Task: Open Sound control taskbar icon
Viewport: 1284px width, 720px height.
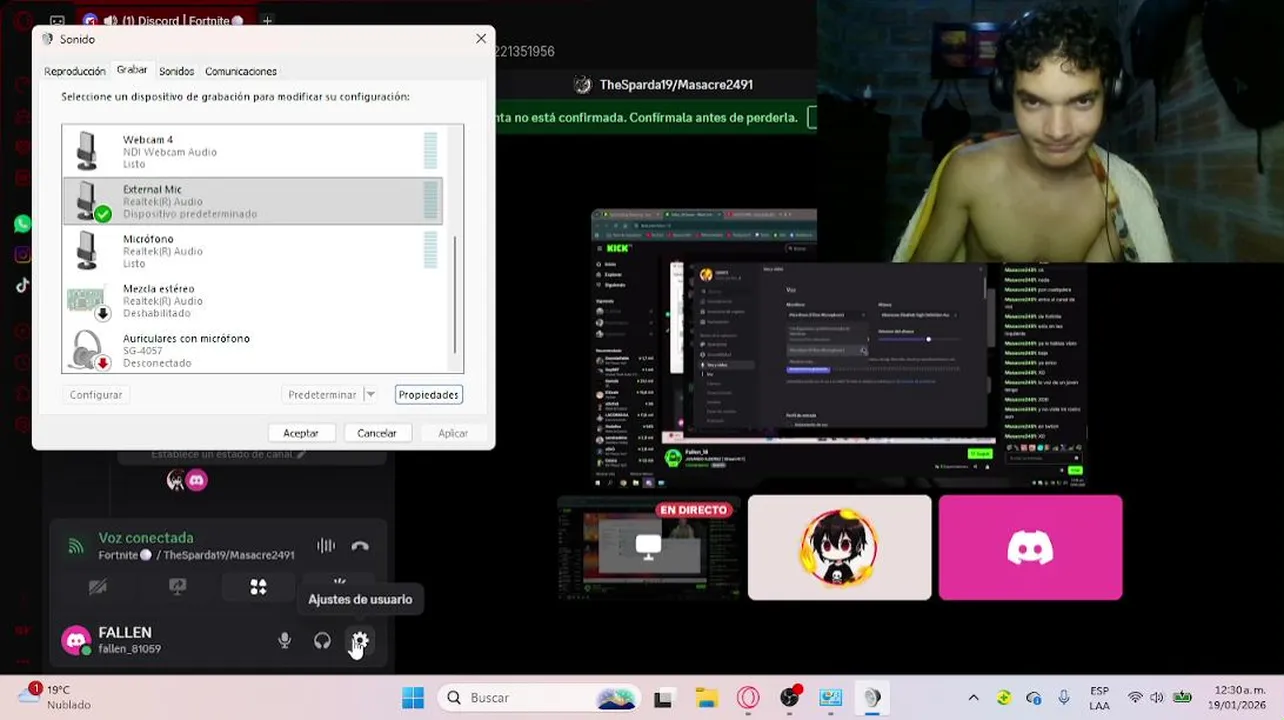Action: pos(872,697)
